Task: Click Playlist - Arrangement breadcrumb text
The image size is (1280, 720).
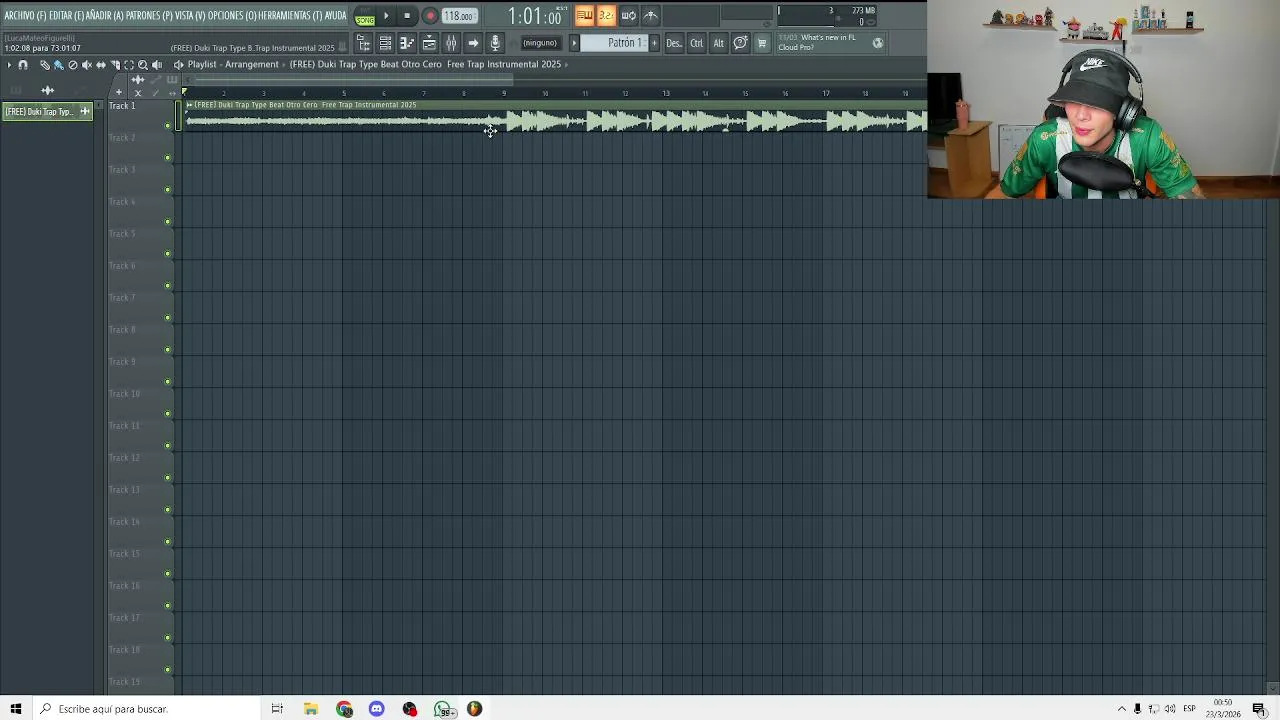Action: point(233,65)
